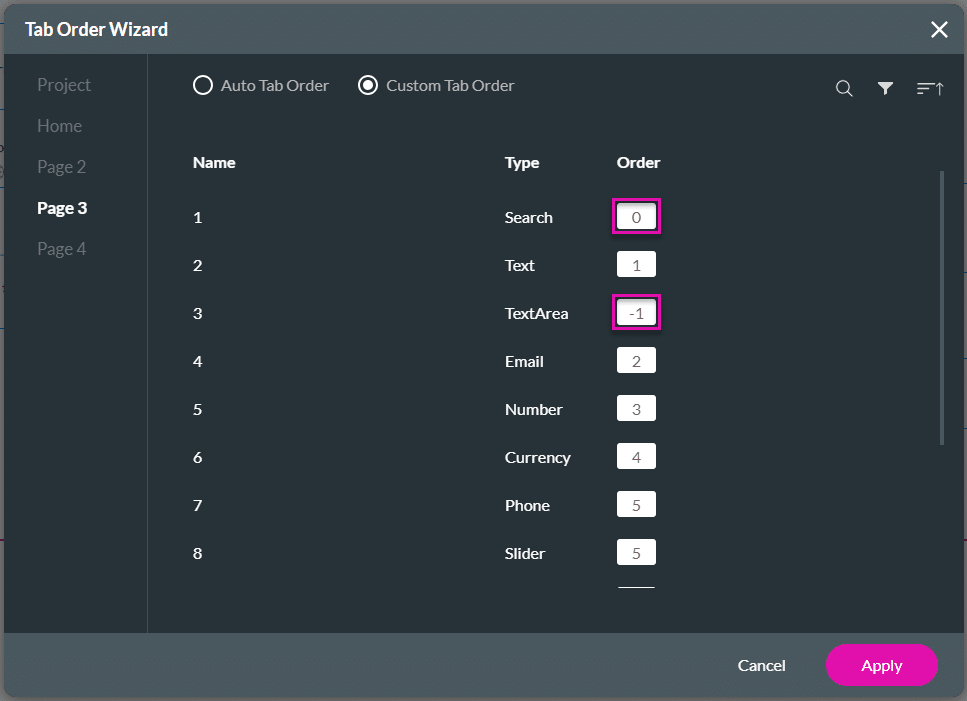Click the search magnifier icon

pos(844,89)
